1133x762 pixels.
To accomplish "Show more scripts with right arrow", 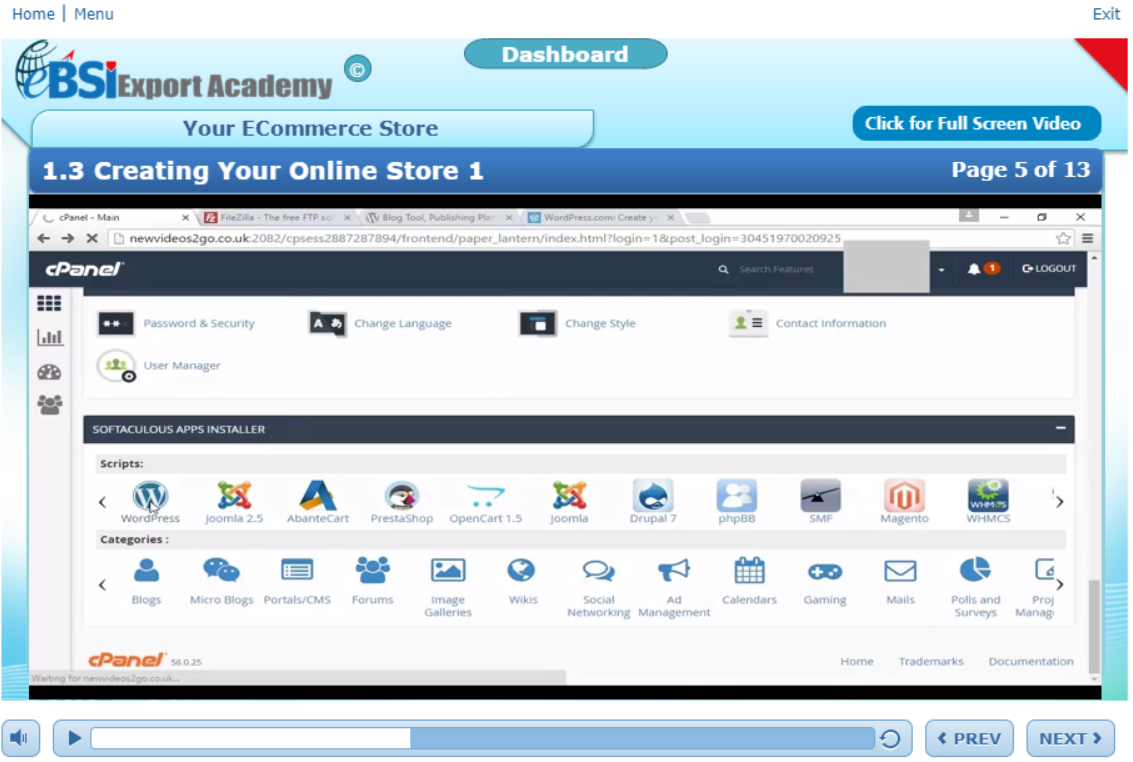I will coord(1059,502).
